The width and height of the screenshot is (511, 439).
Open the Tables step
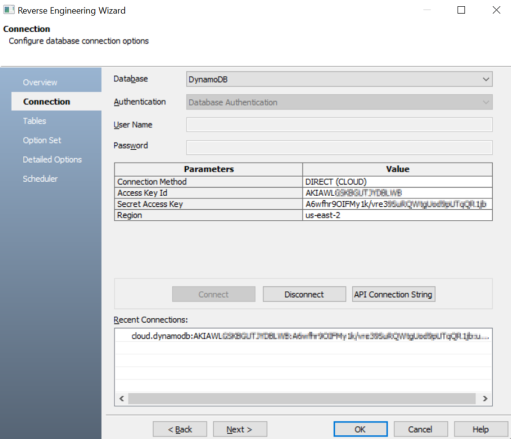pos(34,121)
